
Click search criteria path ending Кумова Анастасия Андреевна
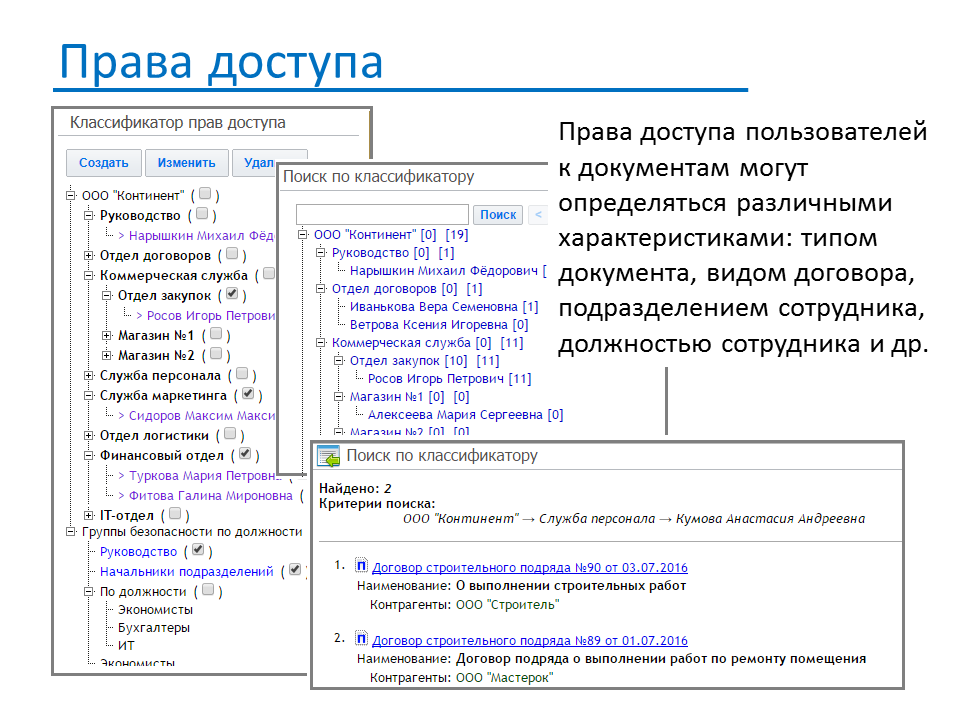(634, 519)
